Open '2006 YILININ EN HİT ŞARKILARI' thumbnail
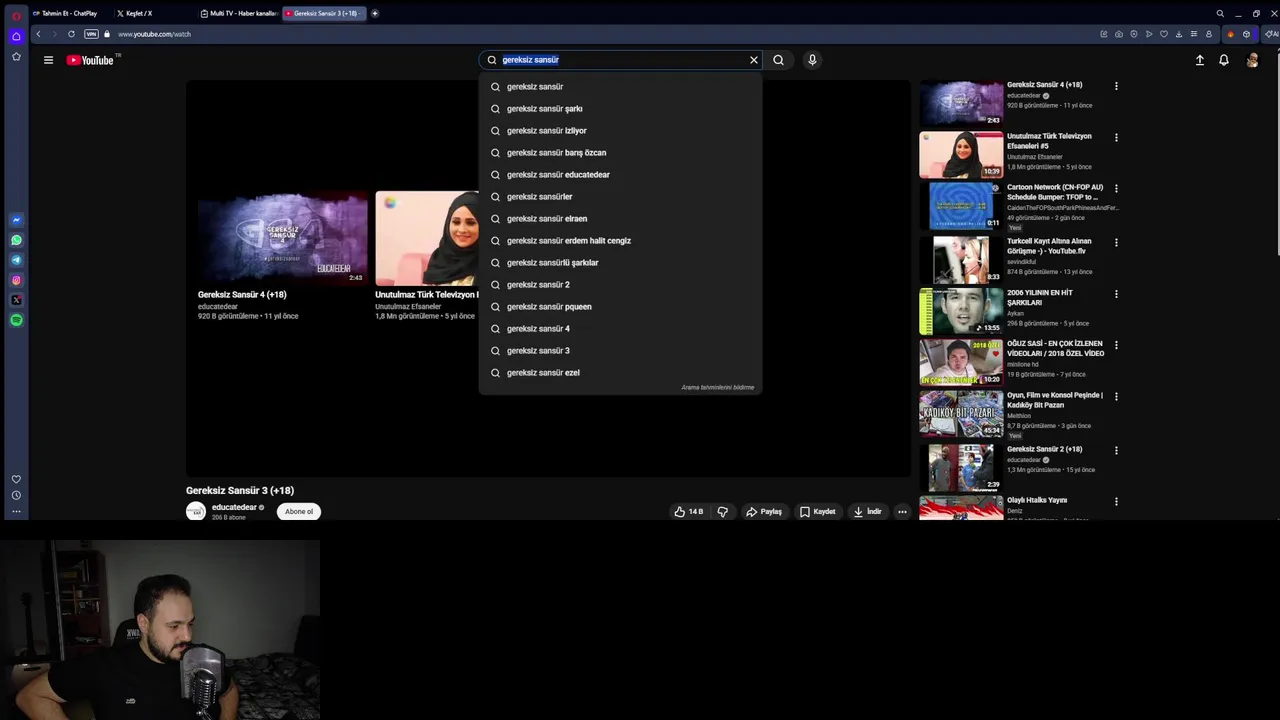Screen dimensions: 1280x720 [x=961, y=311]
